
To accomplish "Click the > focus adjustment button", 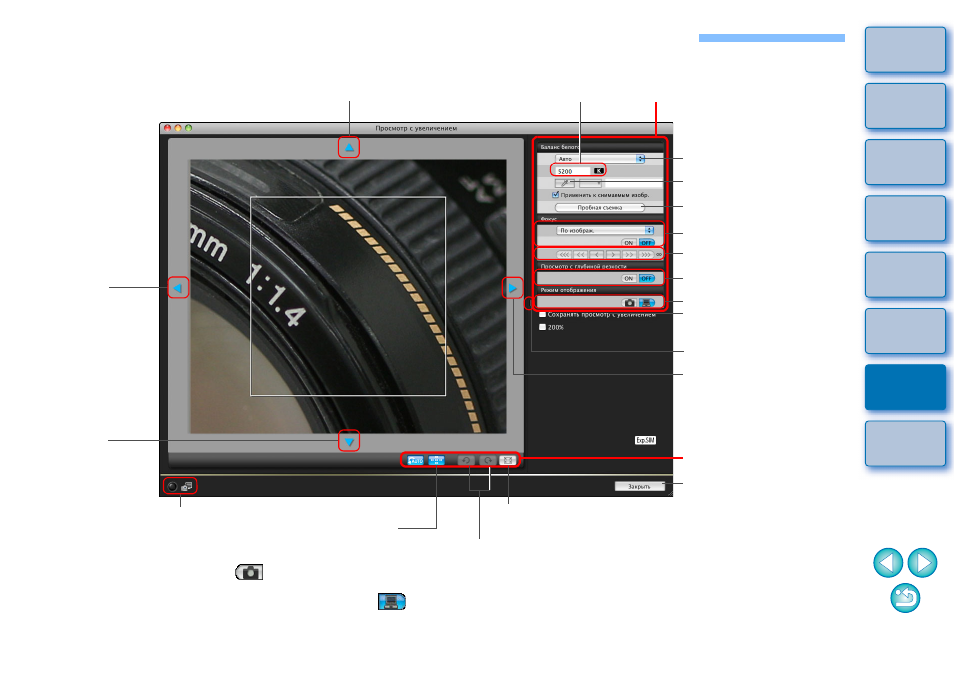I will [613, 254].
